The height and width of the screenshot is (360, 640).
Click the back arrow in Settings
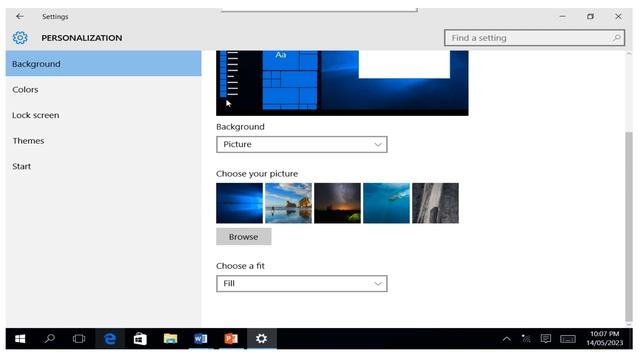[x=20, y=16]
